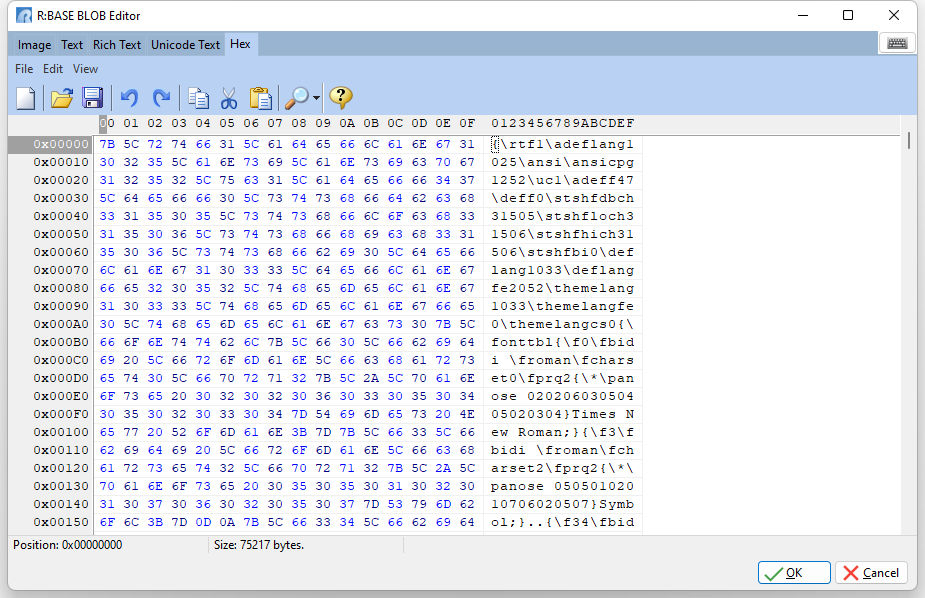Confirm with the OK button
This screenshot has height=598, width=925.
pyautogui.click(x=794, y=573)
